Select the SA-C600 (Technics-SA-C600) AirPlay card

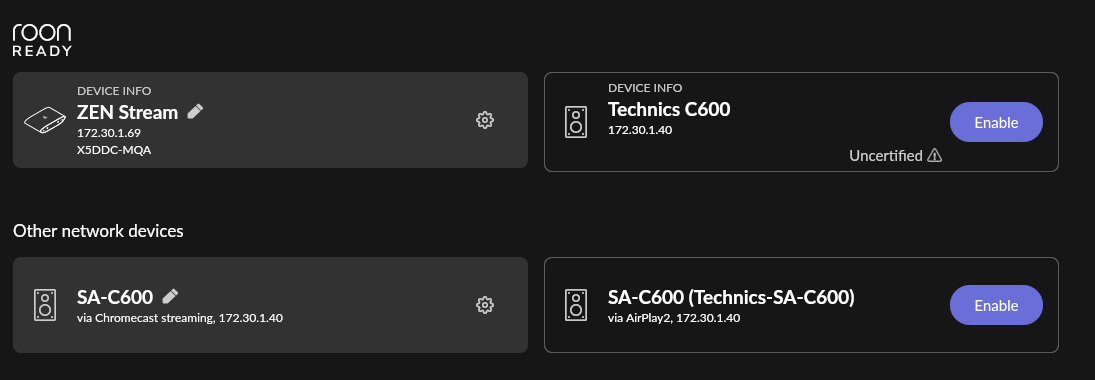pyautogui.click(x=802, y=305)
